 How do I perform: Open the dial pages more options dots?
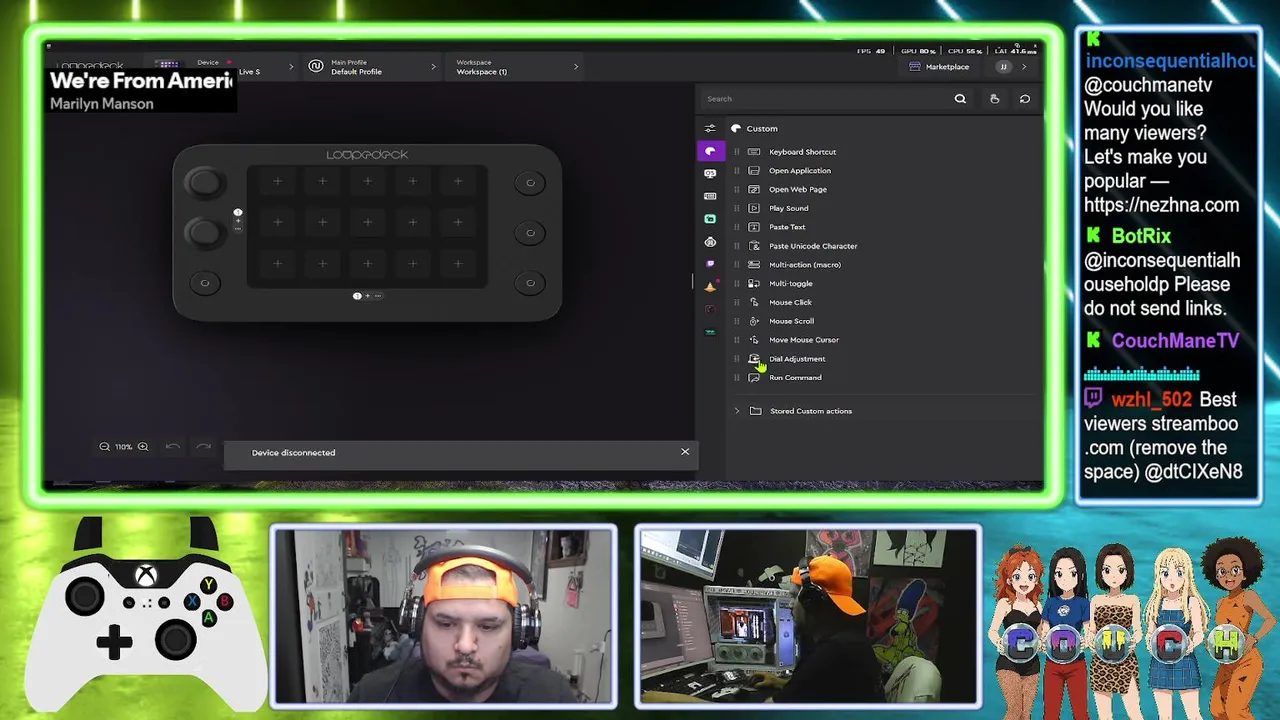click(x=238, y=229)
